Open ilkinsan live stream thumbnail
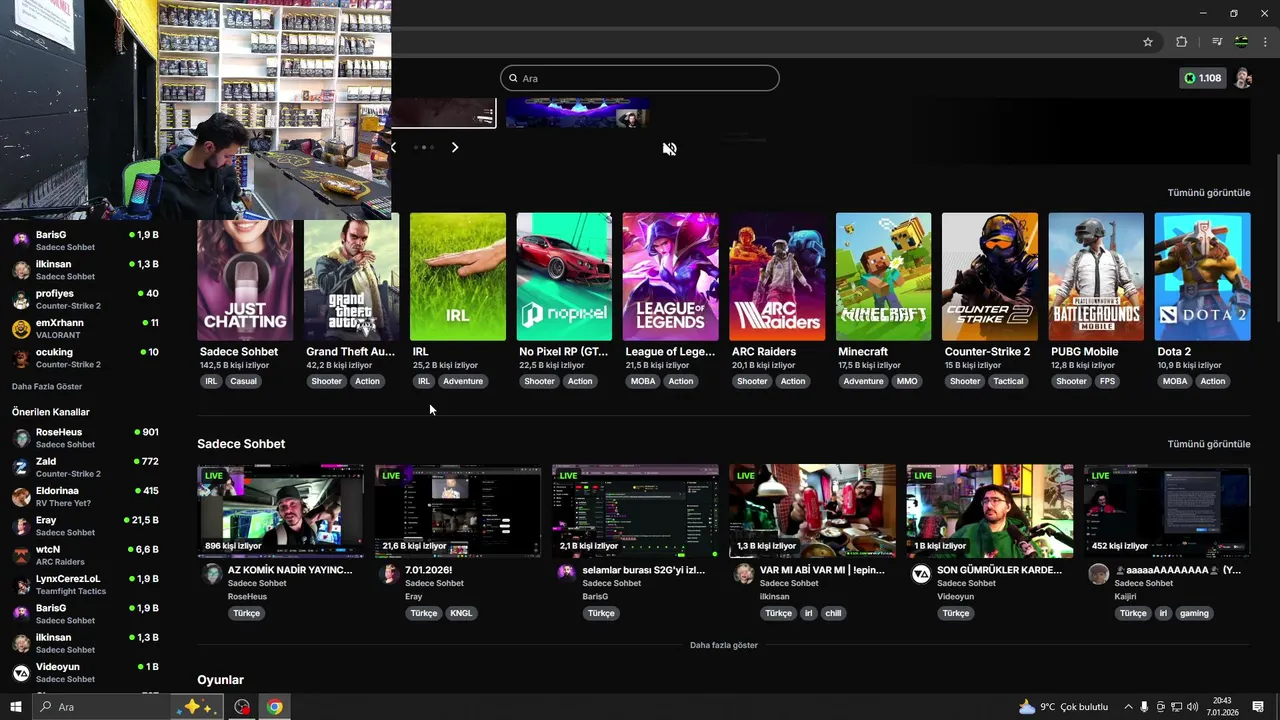The height and width of the screenshot is (720, 1280). pos(812,511)
